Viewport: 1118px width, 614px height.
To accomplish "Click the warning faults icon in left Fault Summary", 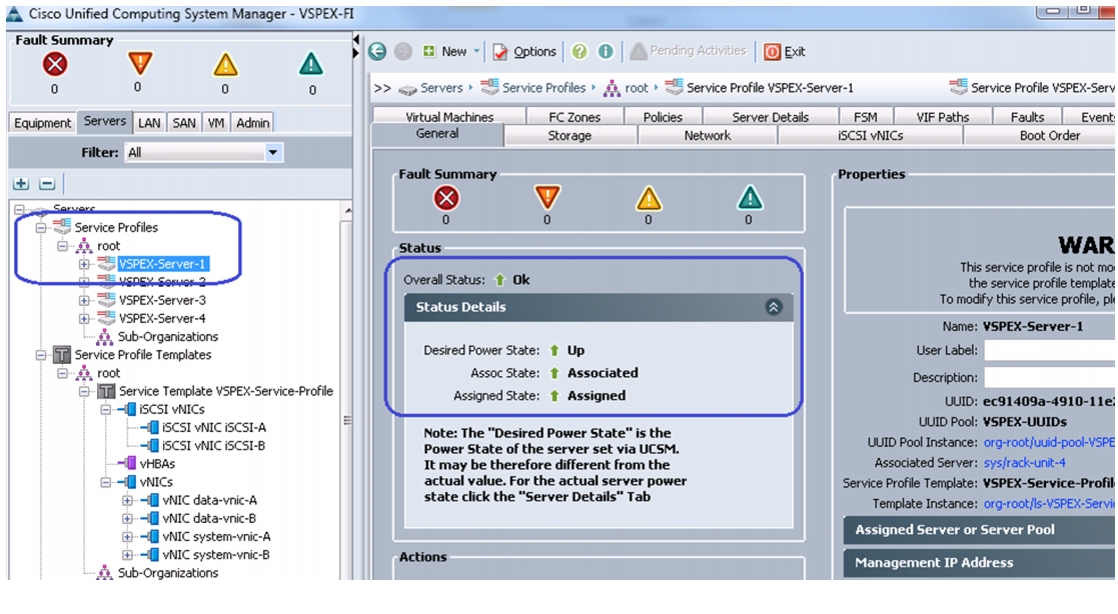I will (311, 64).
